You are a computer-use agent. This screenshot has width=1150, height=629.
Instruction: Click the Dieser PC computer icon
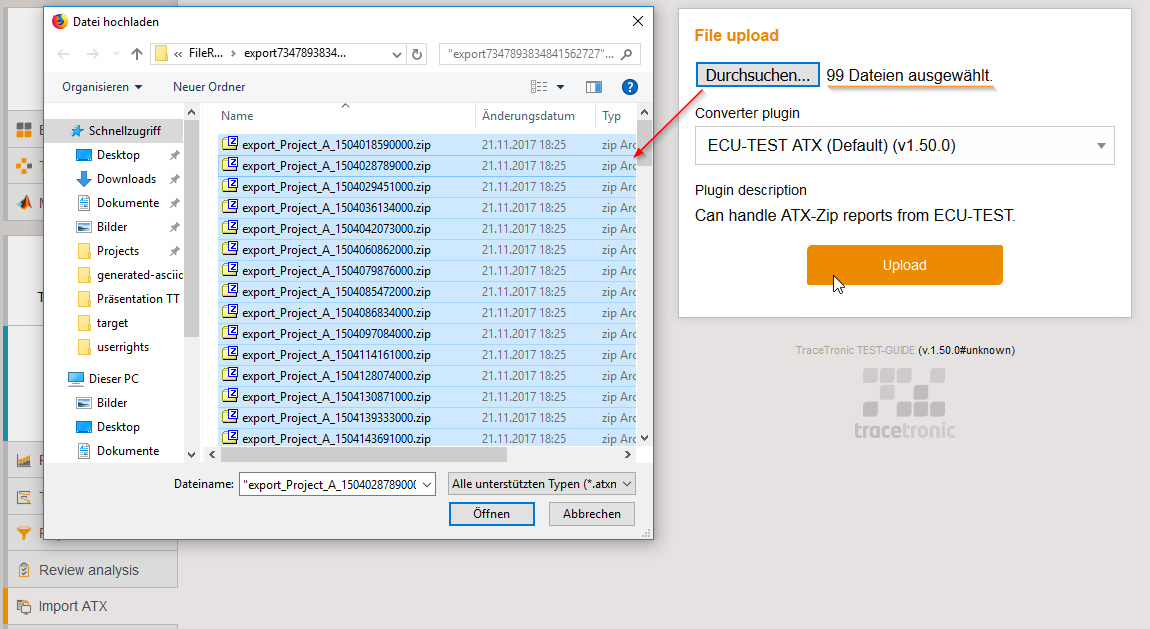pos(76,379)
